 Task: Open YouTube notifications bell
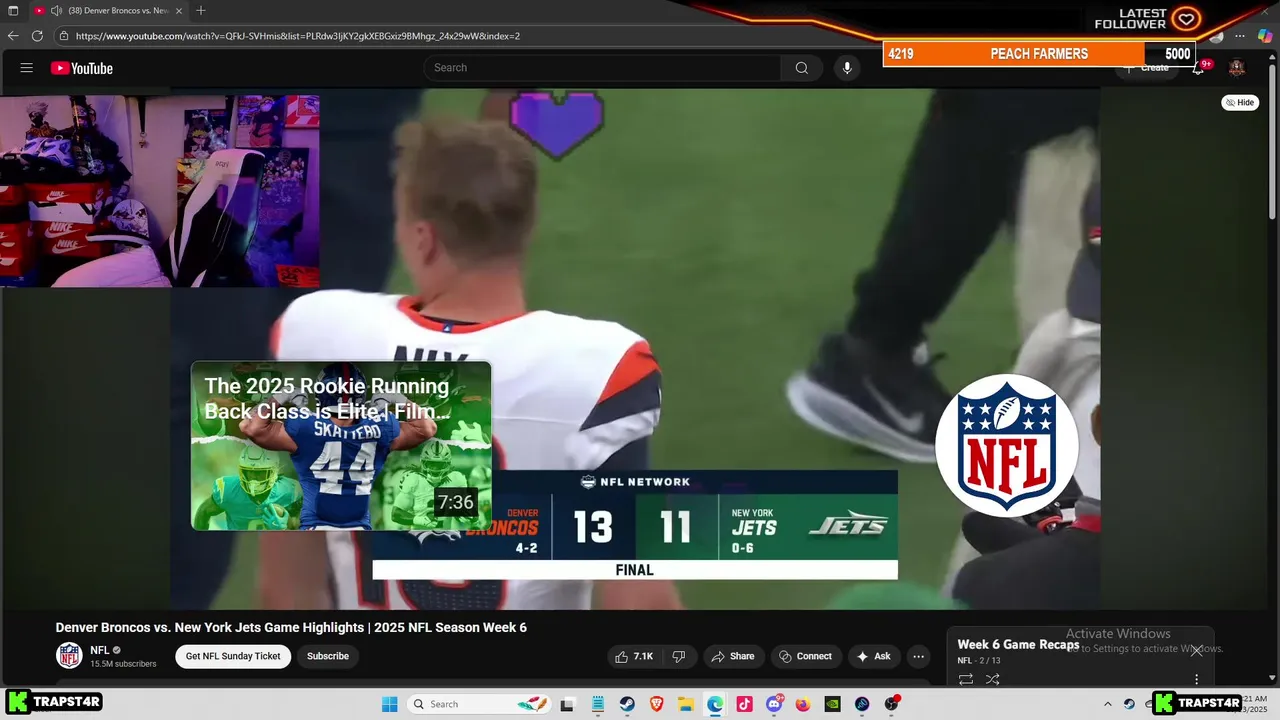click(1198, 68)
